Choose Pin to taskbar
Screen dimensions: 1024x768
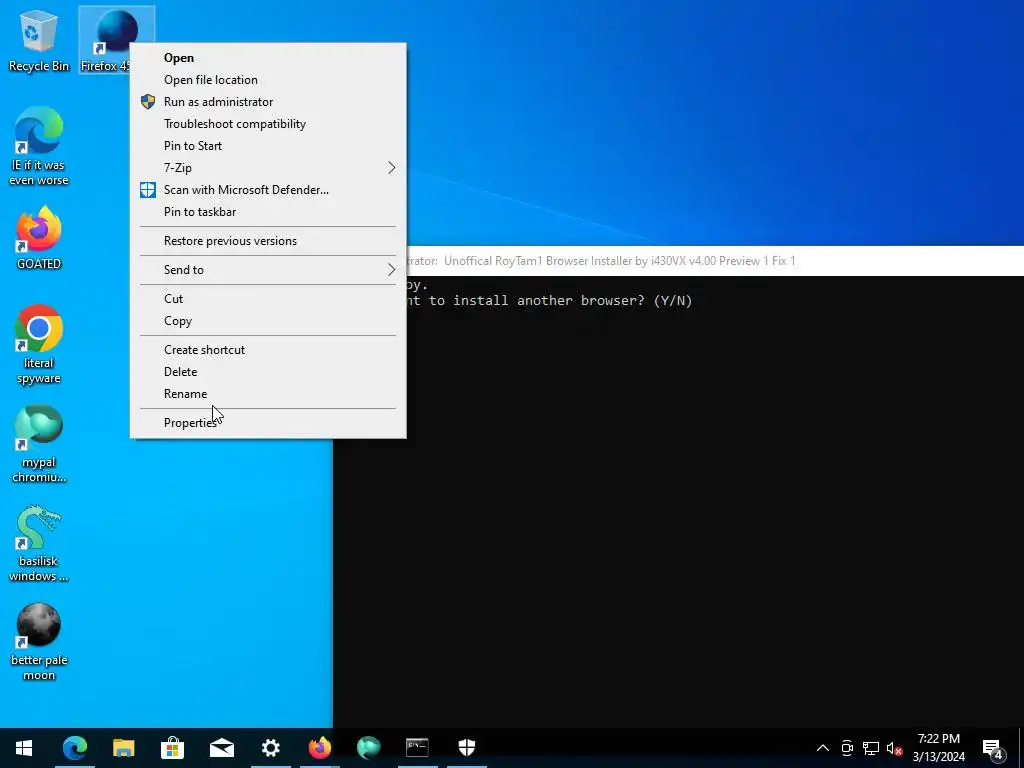tap(268, 212)
